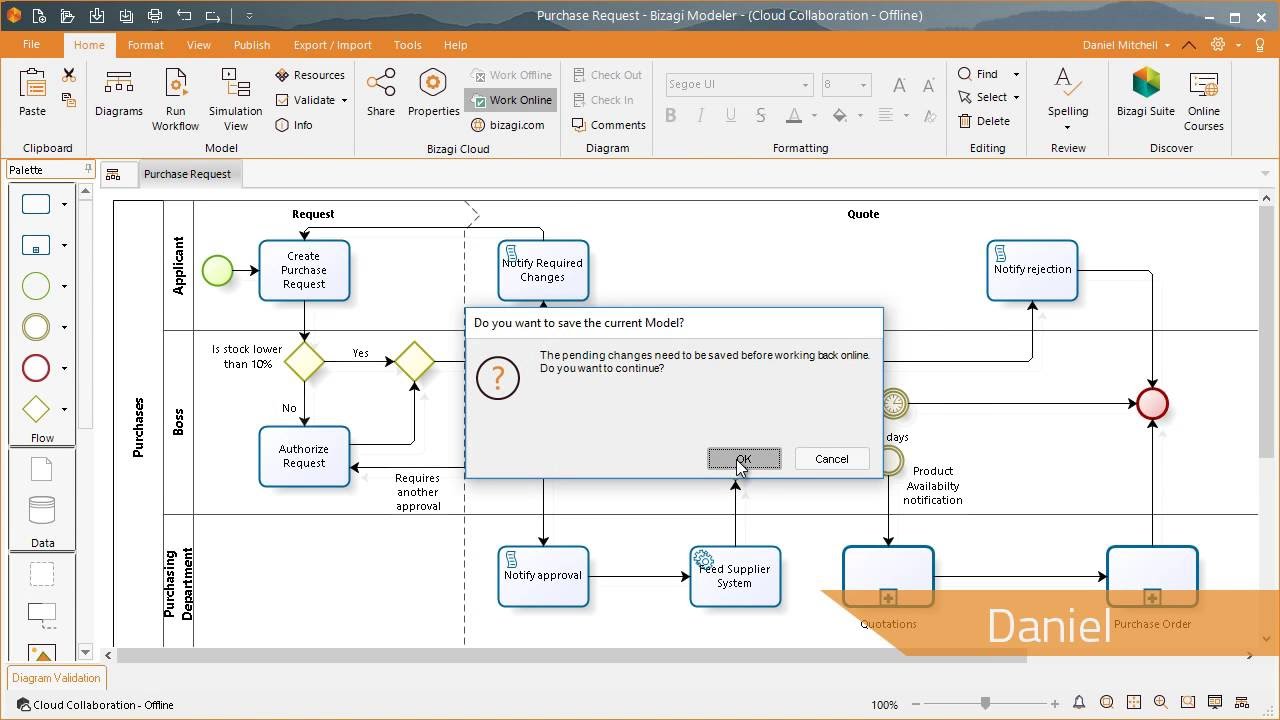The width and height of the screenshot is (1280, 720).
Task: Open the Diagram Validation panel tab
Action: [56, 678]
